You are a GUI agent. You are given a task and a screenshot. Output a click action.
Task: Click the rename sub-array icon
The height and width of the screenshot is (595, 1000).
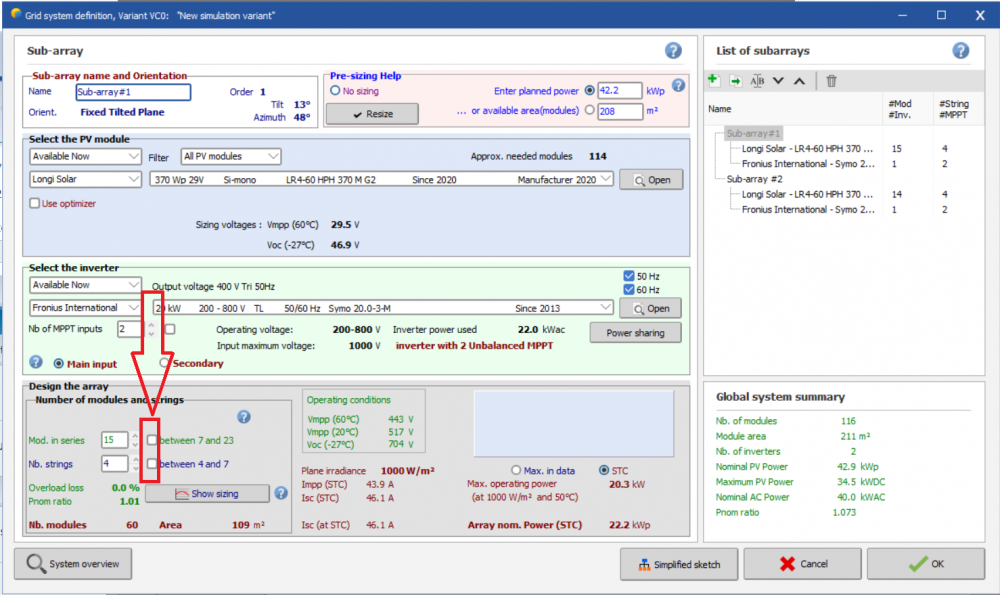point(757,81)
